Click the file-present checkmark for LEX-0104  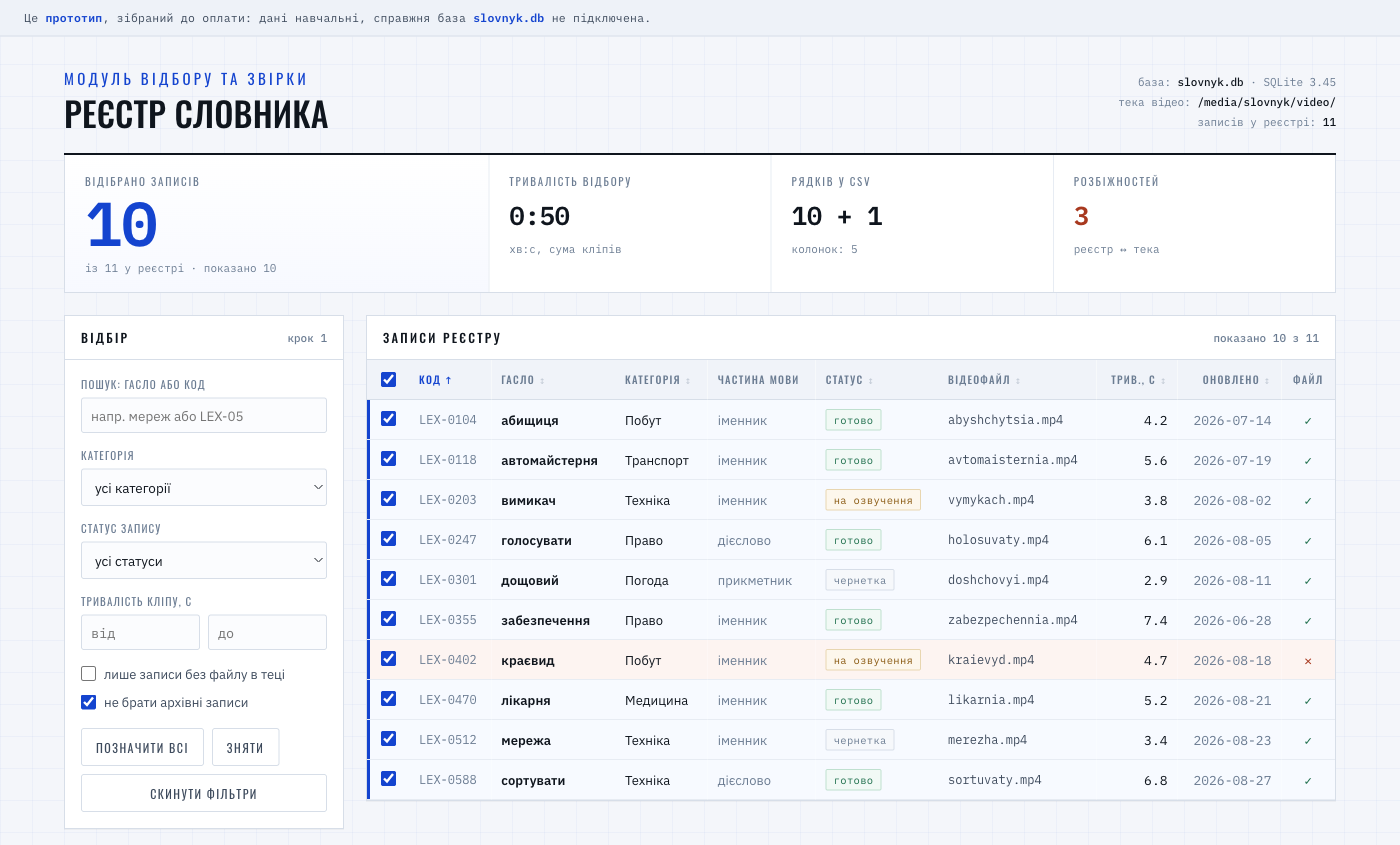[1308, 421]
